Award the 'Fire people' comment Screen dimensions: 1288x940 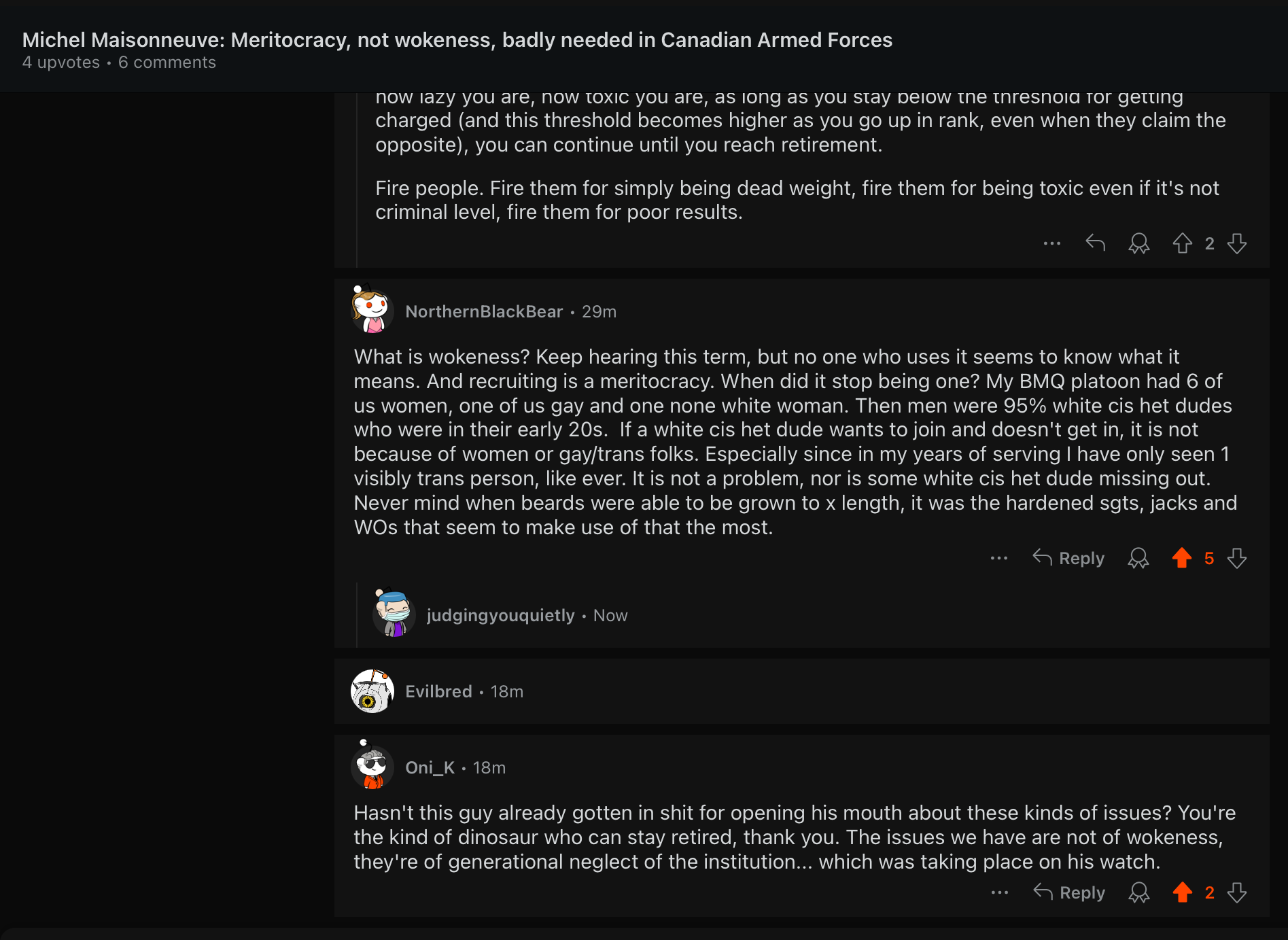click(x=1139, y=243)
